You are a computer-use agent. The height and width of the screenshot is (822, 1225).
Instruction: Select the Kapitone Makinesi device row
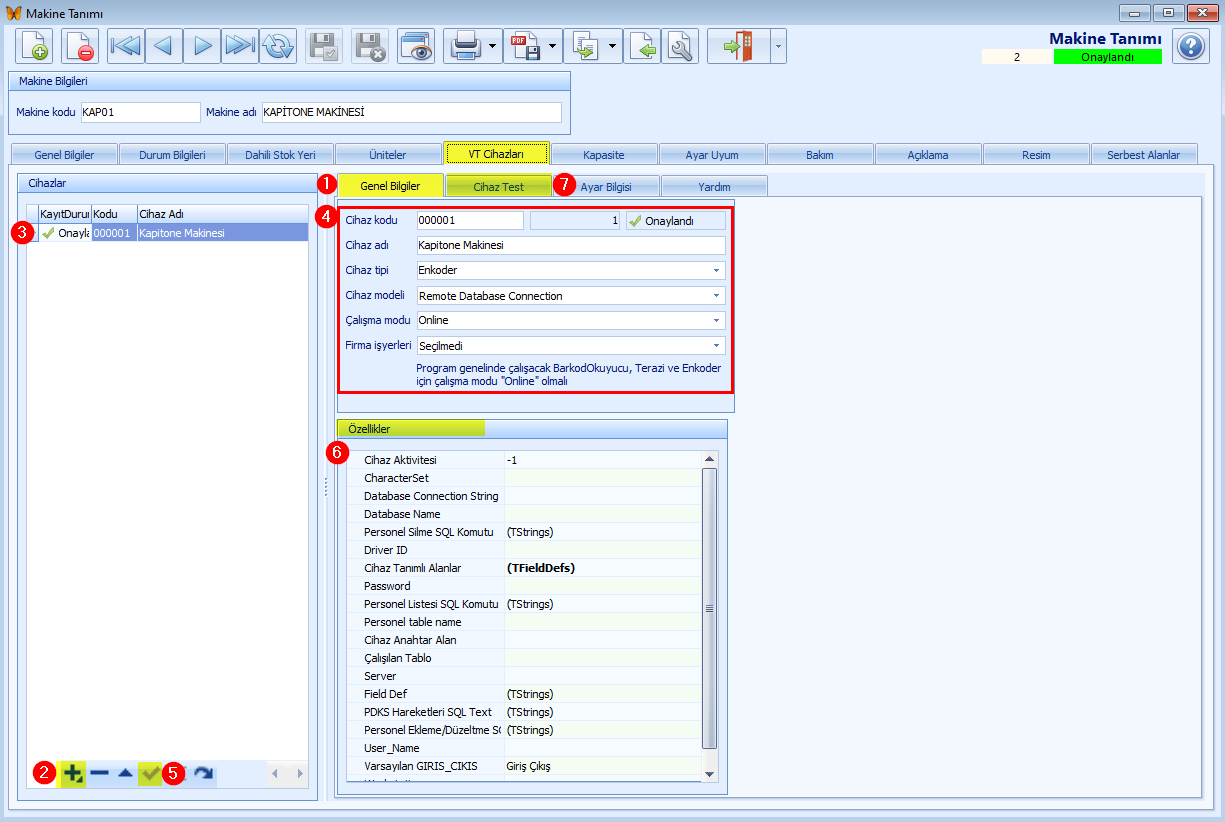click(167, 233)
